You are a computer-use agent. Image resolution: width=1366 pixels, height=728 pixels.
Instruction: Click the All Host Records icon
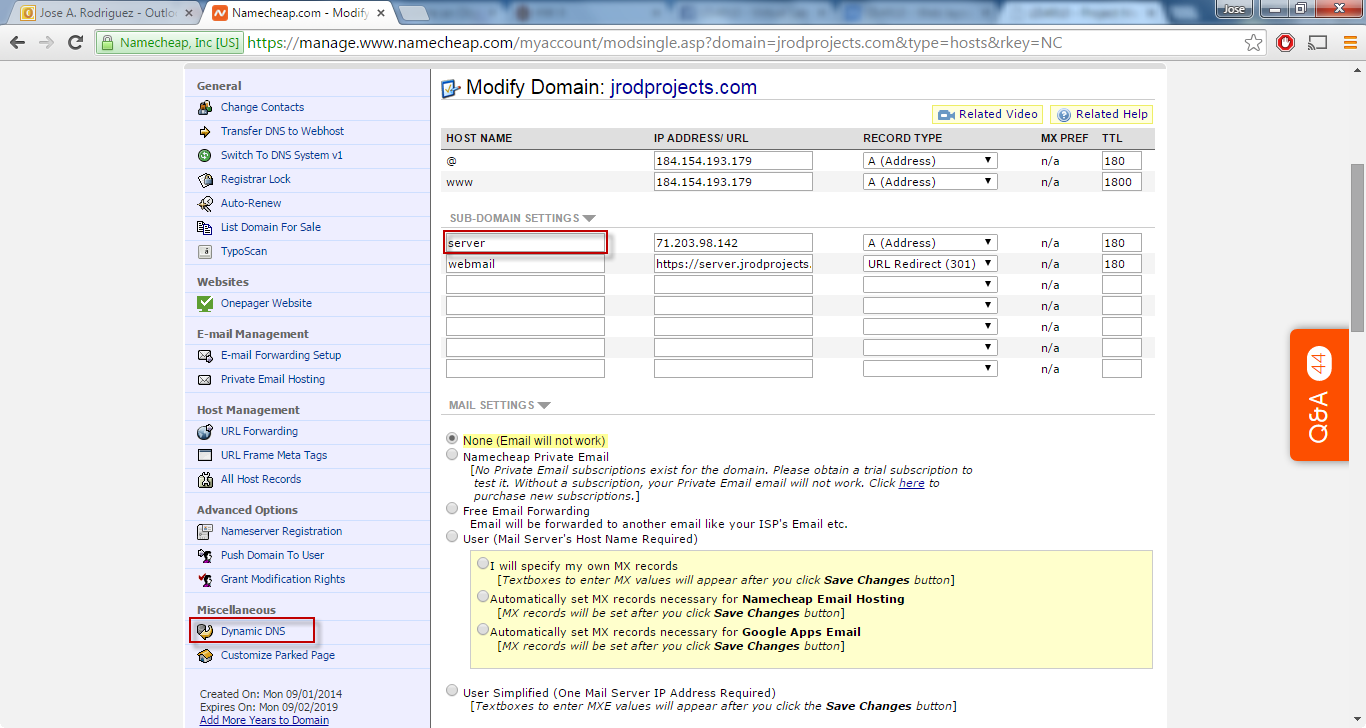[205, 479]
